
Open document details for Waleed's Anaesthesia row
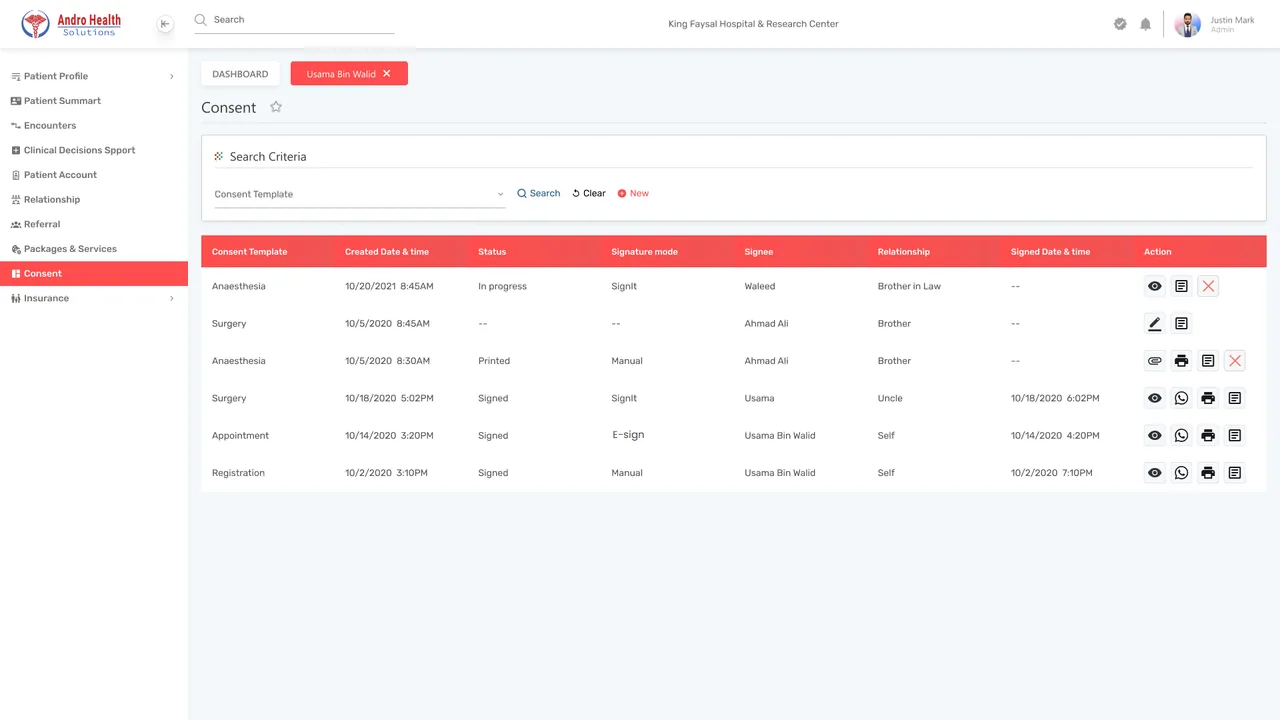click(x=1181, y=286)
